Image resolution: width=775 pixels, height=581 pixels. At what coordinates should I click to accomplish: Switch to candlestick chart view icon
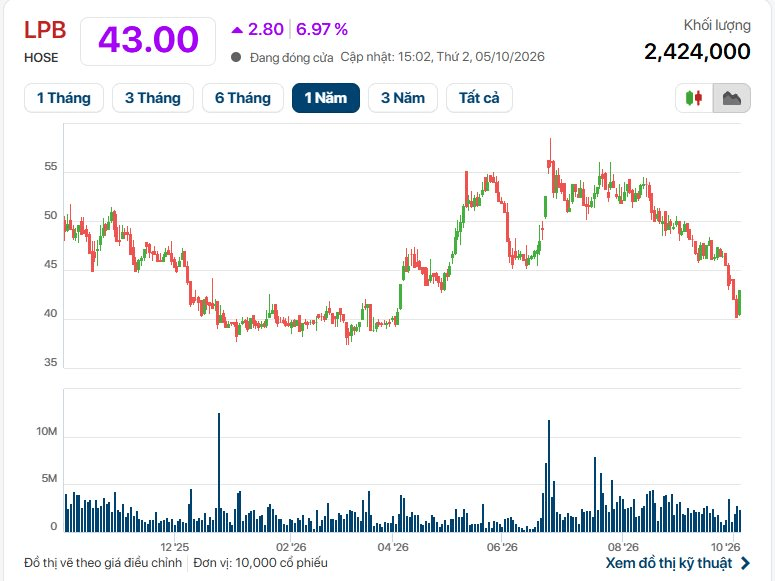point(694,98)
